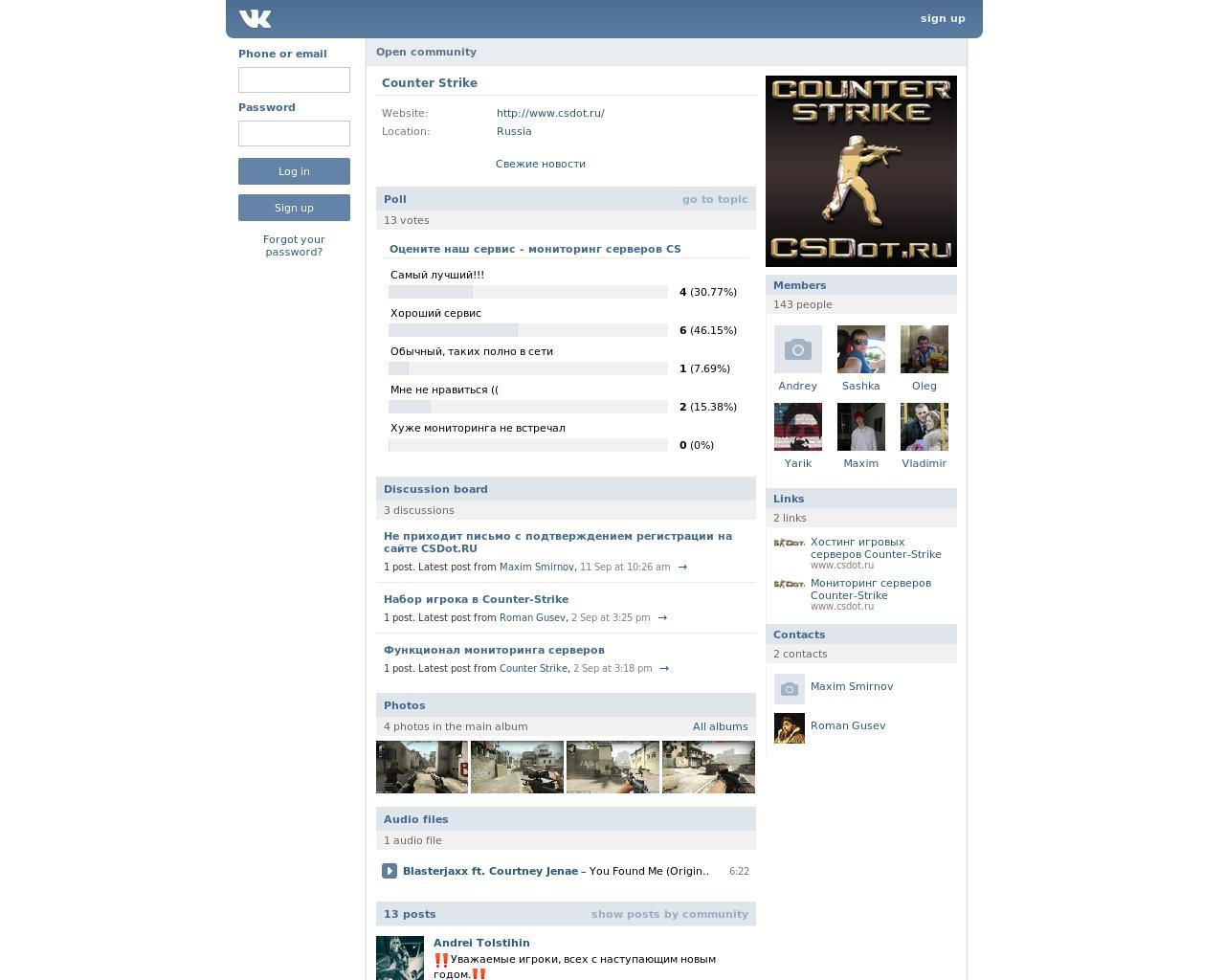Screen dimensions: 1225x980
Task: Open Мониторинг серверов Counter-Strike link
Action: tap(871, 590)
